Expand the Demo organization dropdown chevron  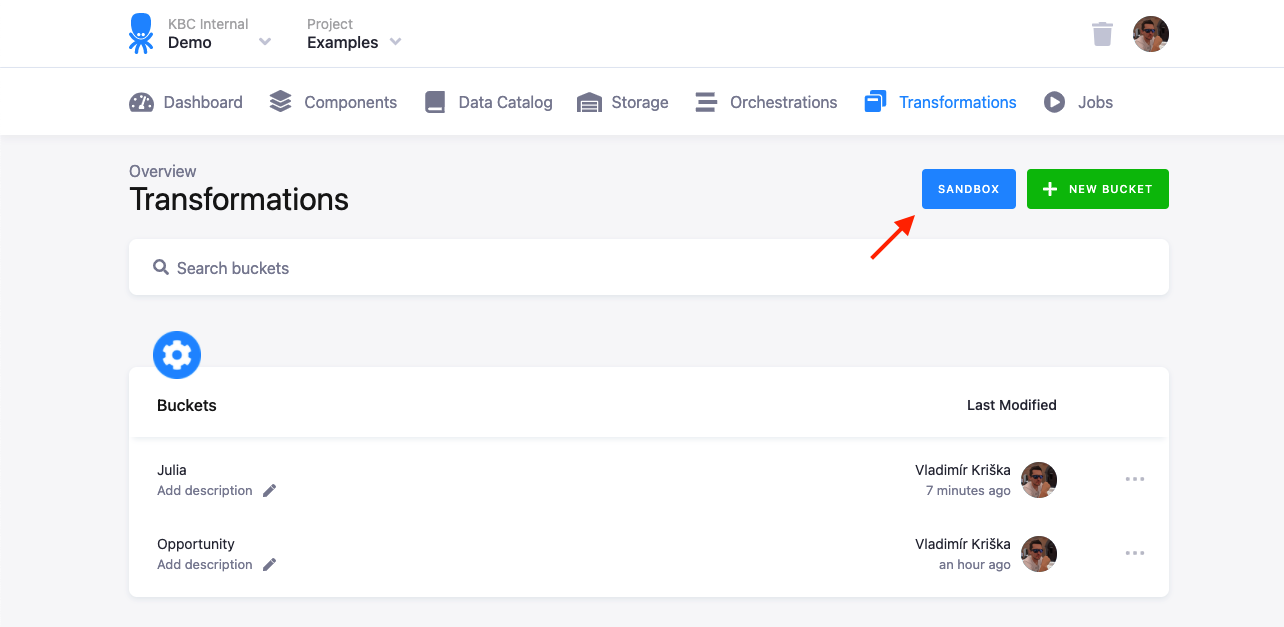(x=265, y=42)
